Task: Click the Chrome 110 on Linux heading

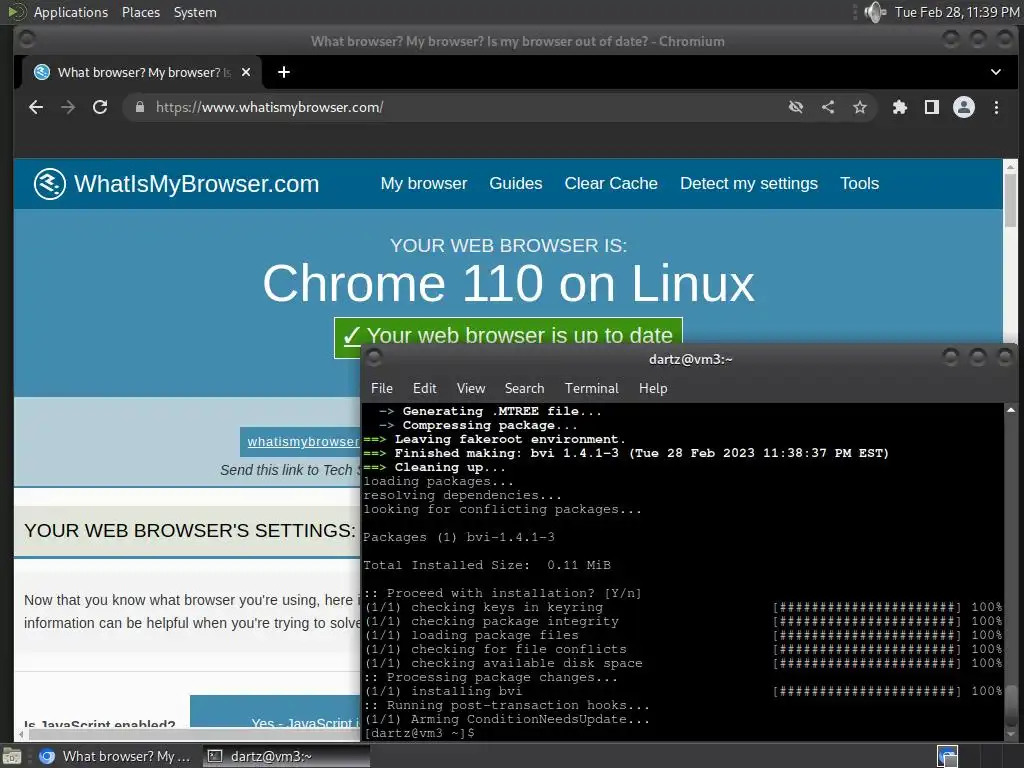Action: 508,284
